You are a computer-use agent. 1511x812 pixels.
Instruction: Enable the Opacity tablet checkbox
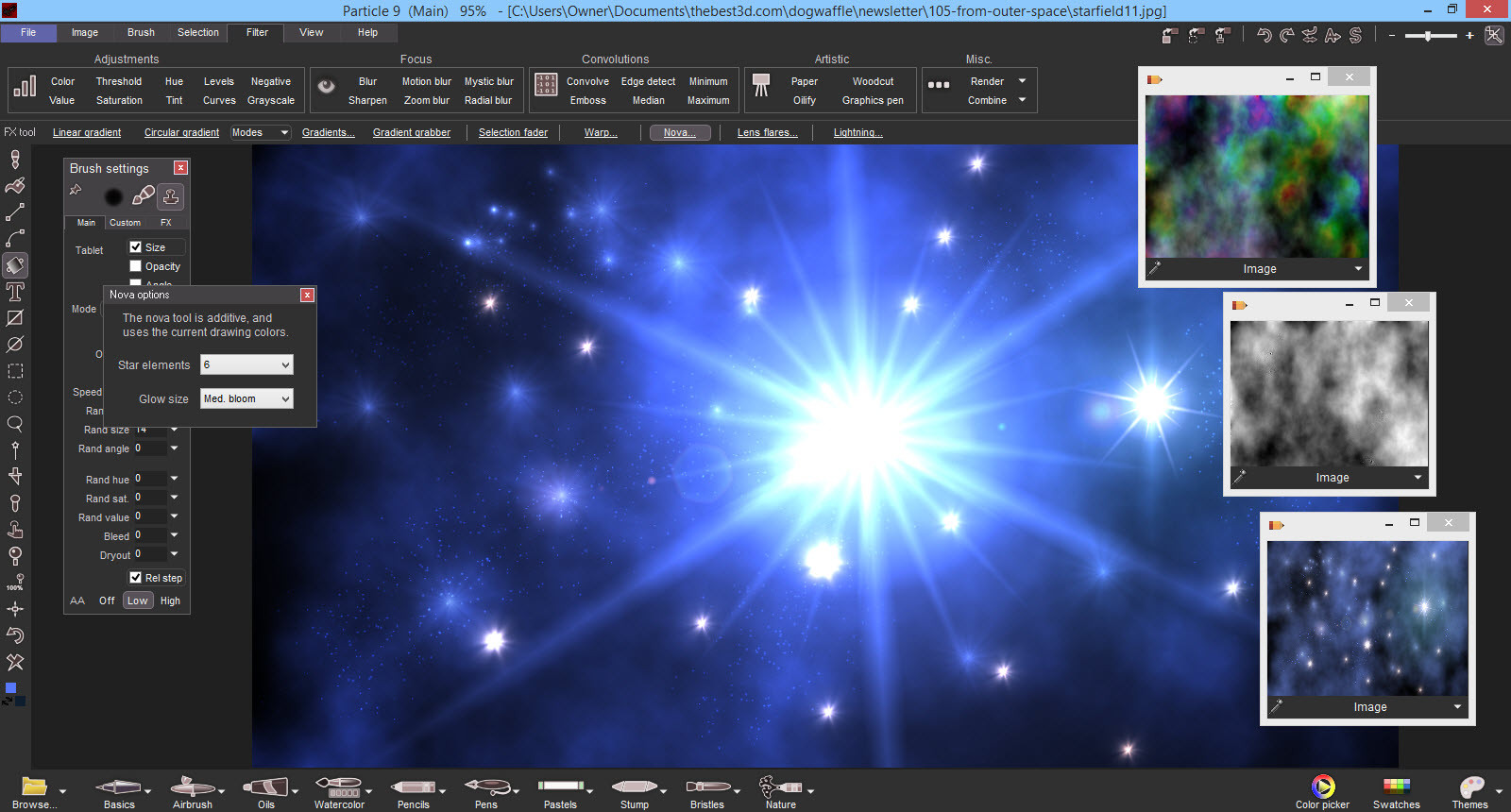pyautogui.click(x=136, y=266)
